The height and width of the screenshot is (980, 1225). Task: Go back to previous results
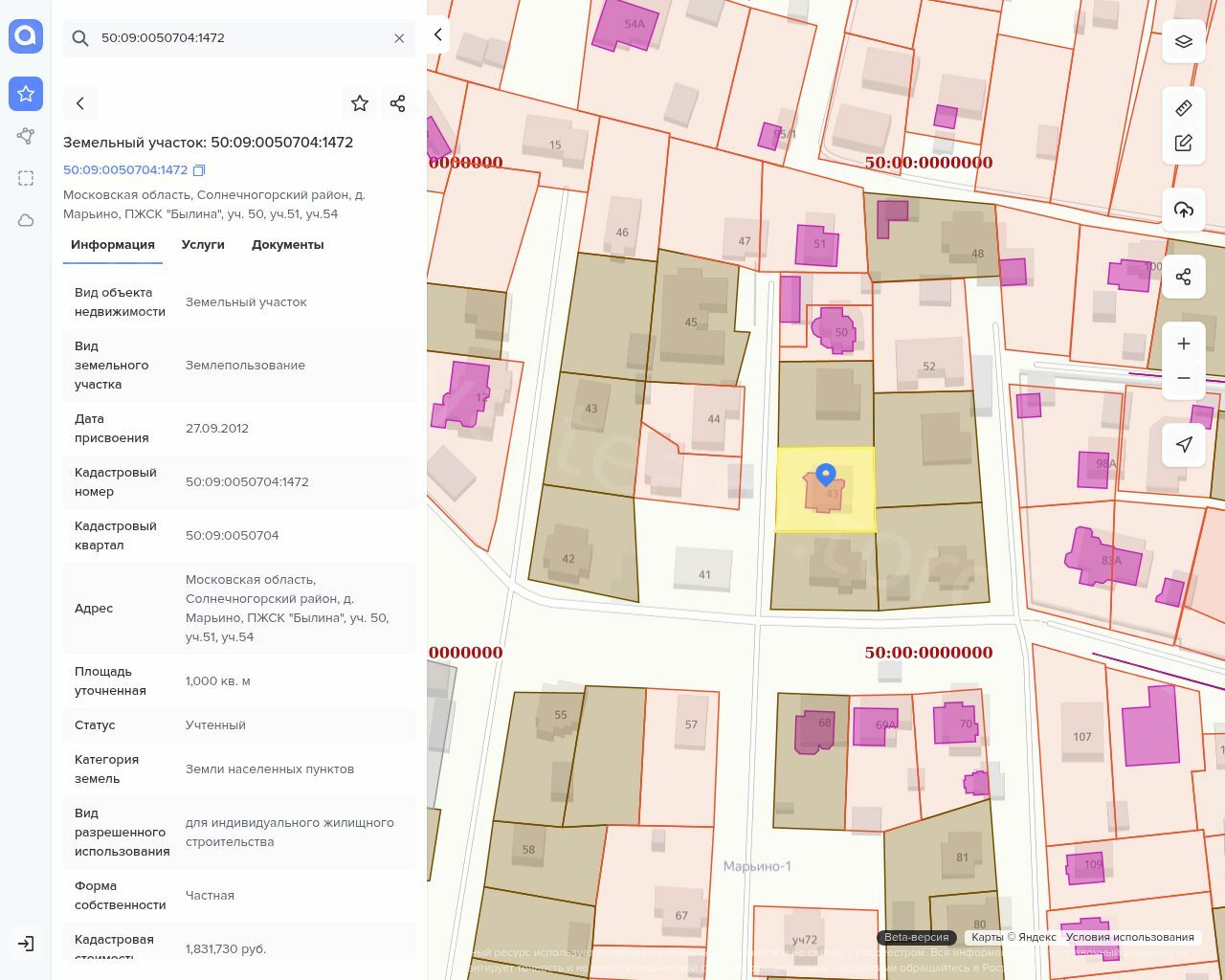pyautogui.click(x=80, y=103)
